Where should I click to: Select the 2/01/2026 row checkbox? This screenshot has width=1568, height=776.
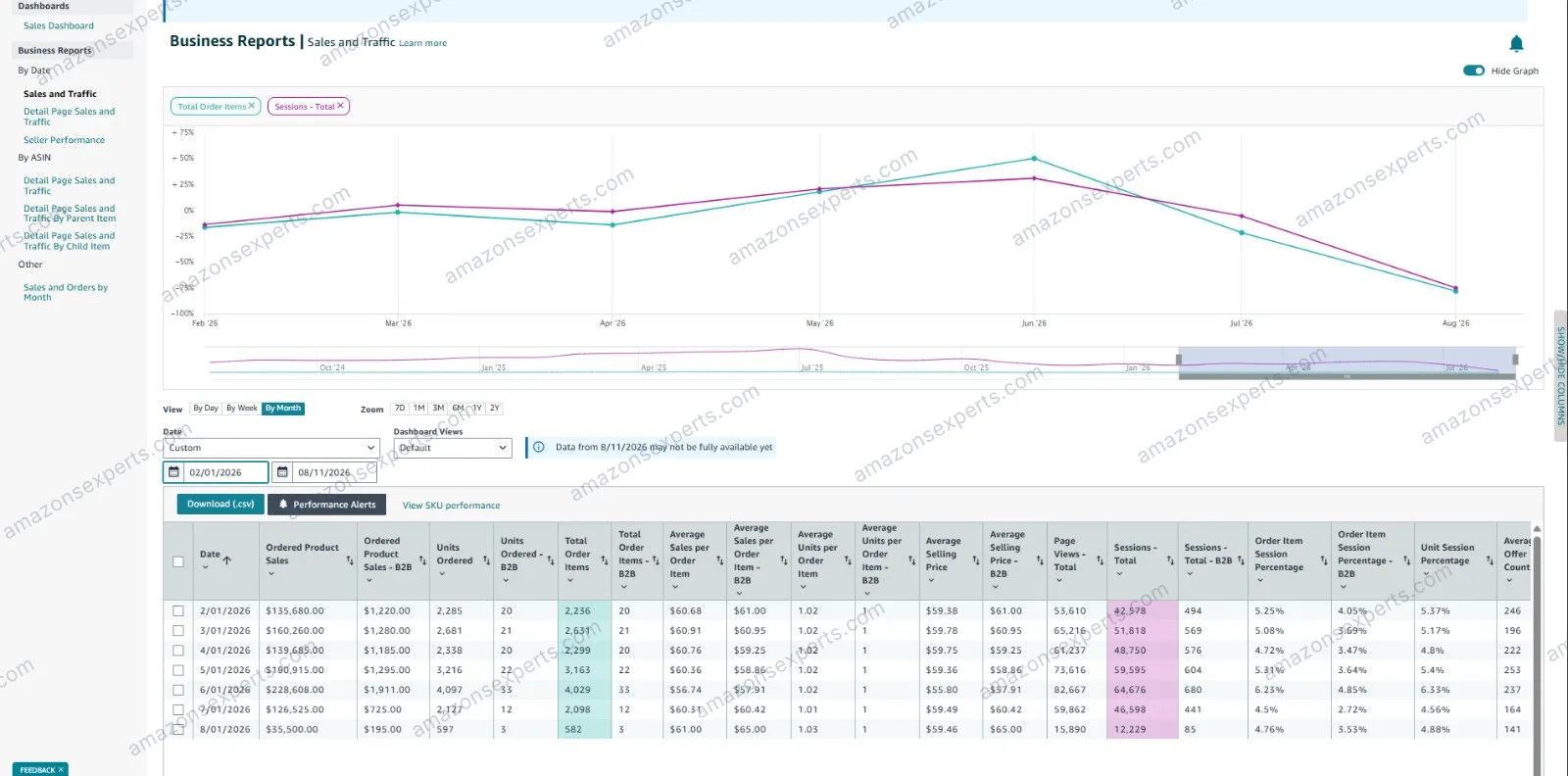pos(178,610)
